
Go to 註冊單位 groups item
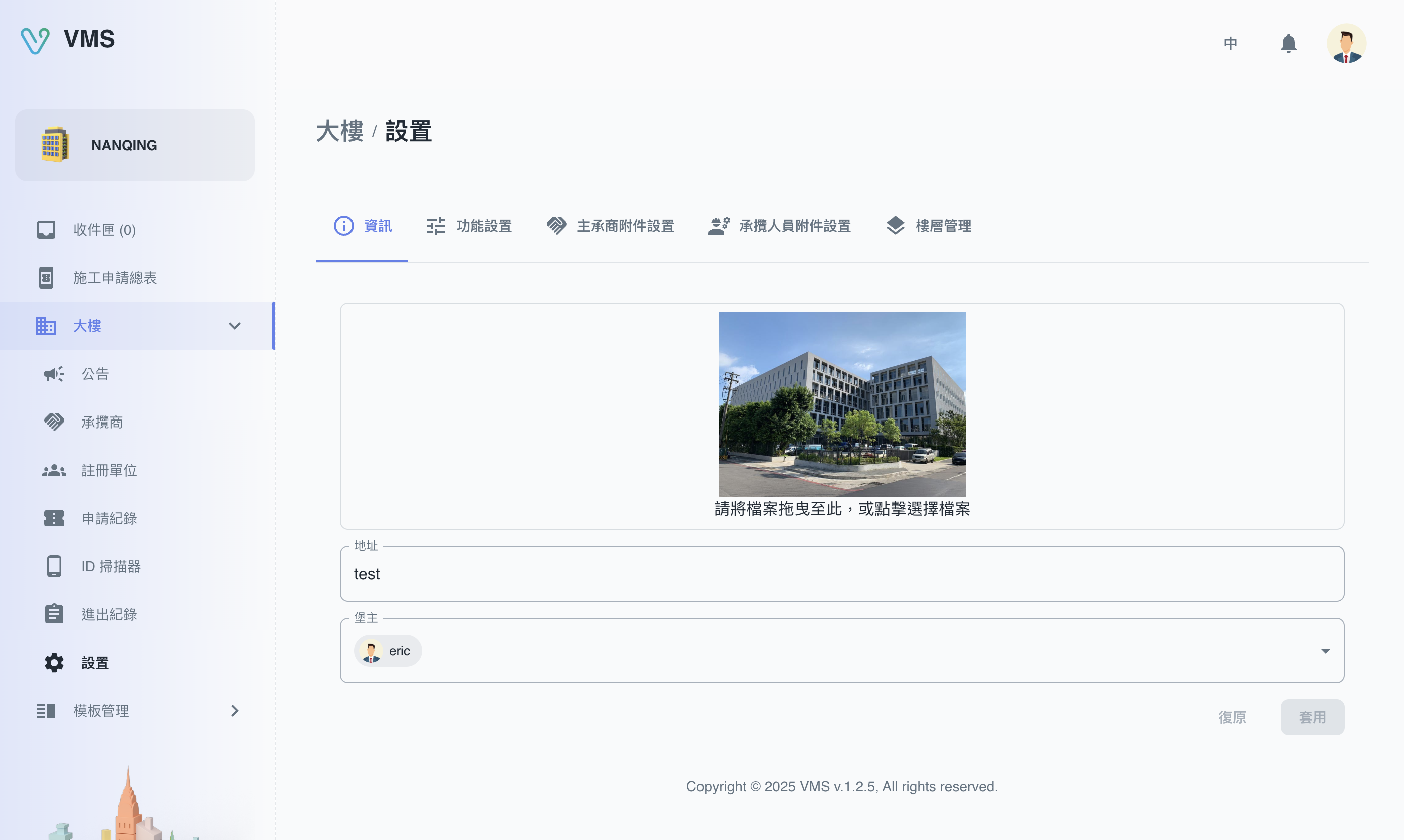pyautogui.click(x=109, y=470)
